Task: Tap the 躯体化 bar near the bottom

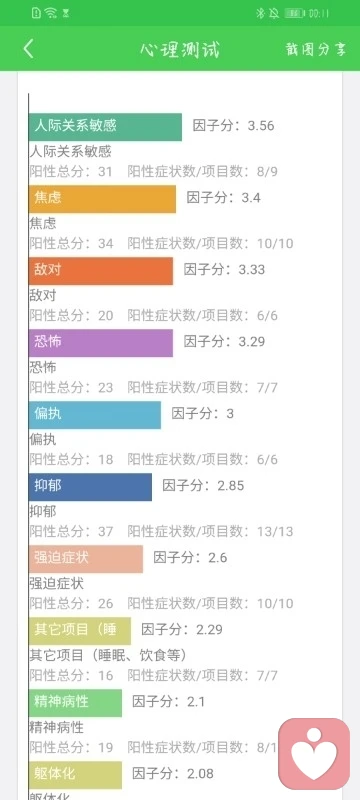Action: [75, 774]
